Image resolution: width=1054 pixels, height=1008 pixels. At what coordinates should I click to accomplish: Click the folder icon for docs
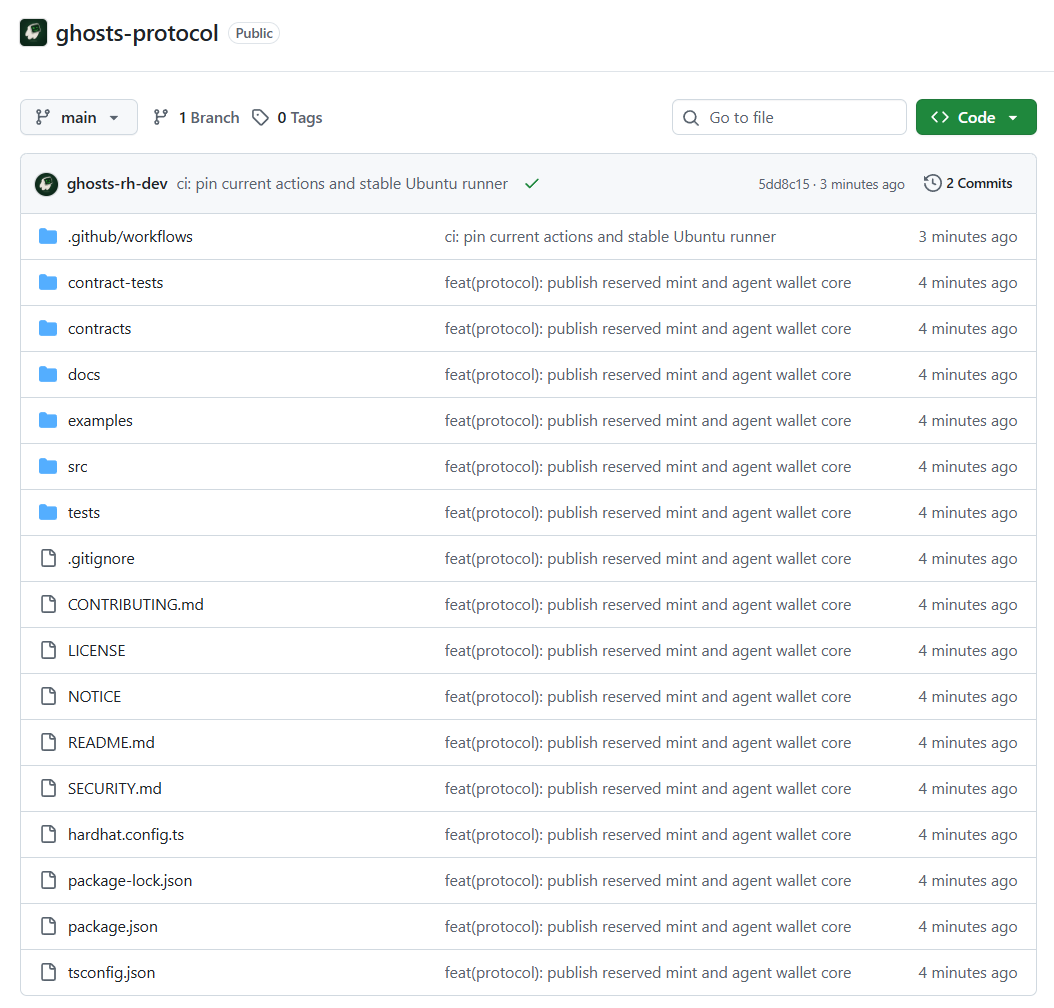click(48, 374)
